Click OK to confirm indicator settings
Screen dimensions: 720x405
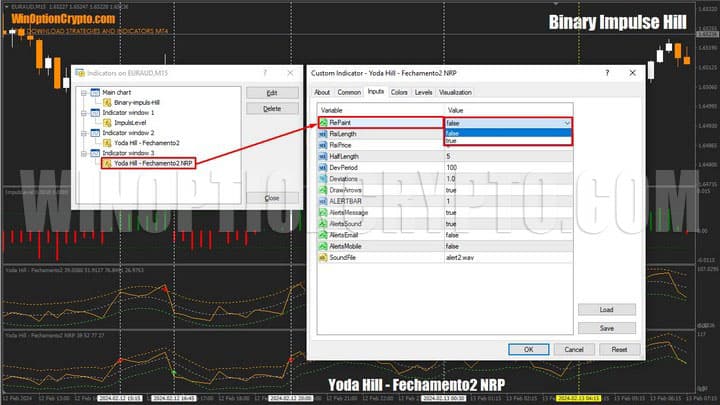[x=529, y=349]
